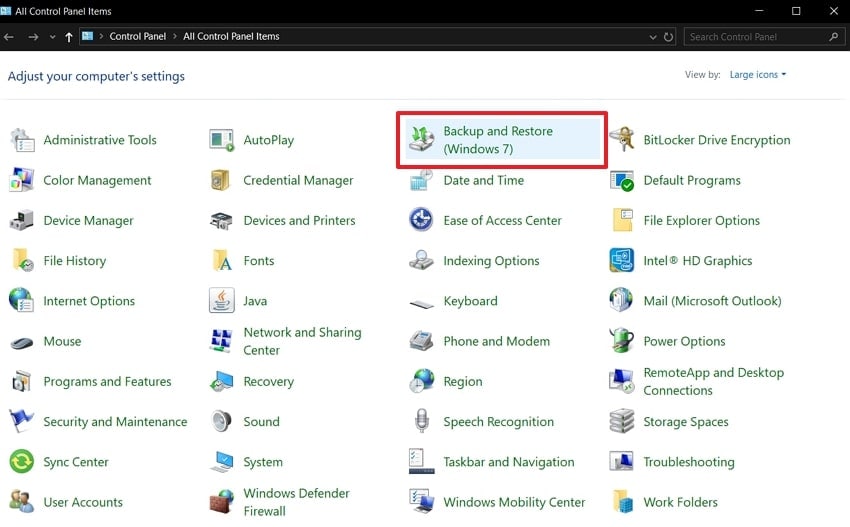Viewport: 850px width, 527px height.
Task: Click the Control Panel icon in address bar
Action: 87,36
